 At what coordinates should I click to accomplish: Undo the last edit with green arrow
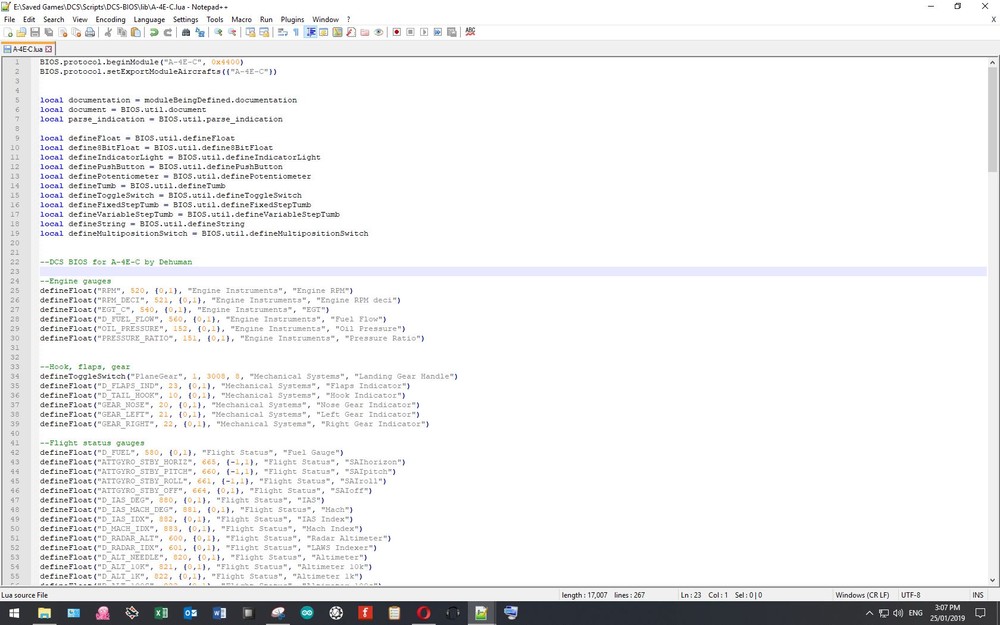coord(154,32)
